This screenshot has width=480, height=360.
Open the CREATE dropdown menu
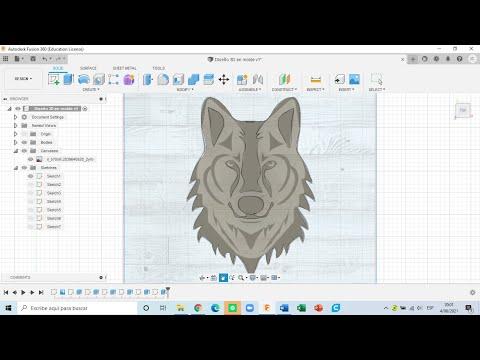point(91,90)
